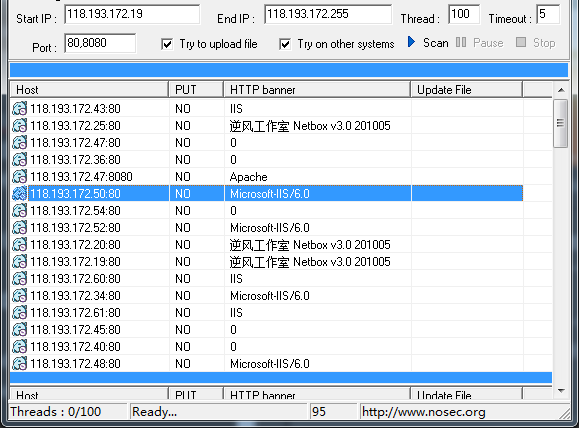Click the blue progress bar

pyautogui.click(x=289, y=70)
